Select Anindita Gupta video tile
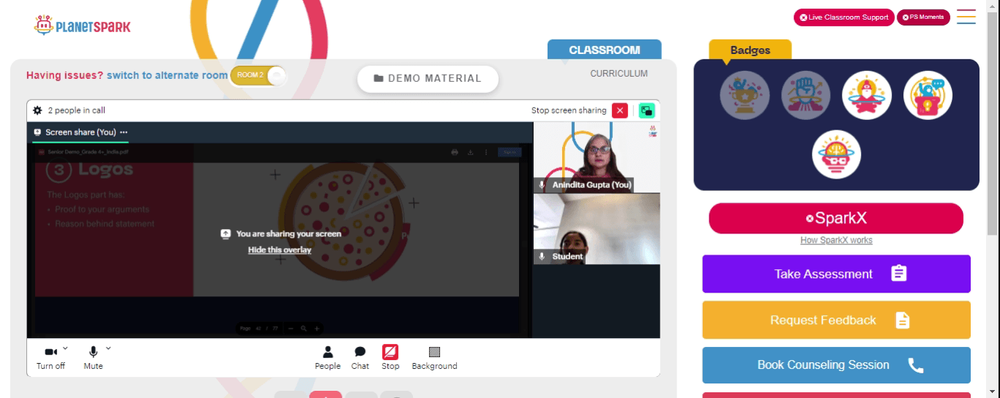 pyautogui.click(x=597, y=158)
